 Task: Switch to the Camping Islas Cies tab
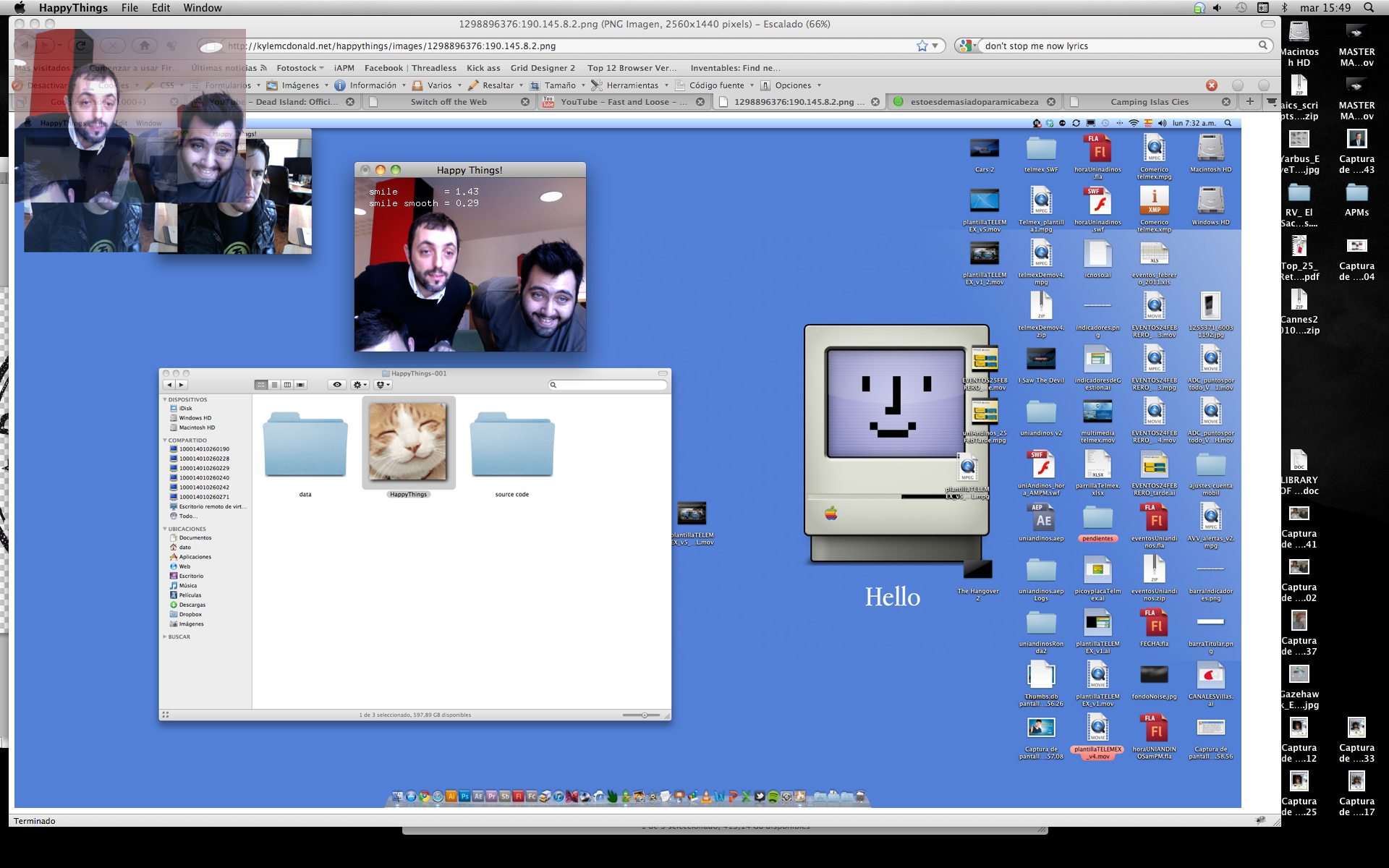1149,102
